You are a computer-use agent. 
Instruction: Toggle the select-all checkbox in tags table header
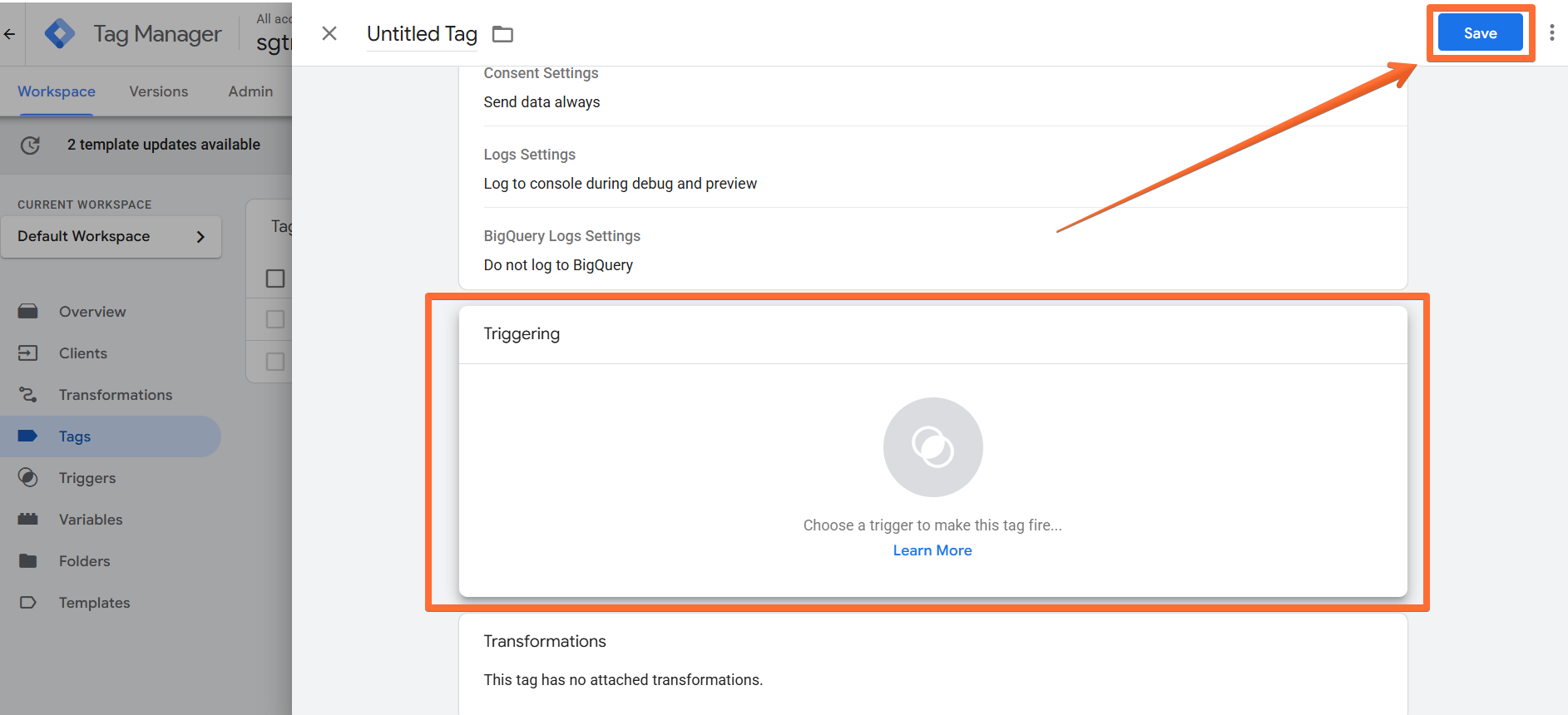point(275,279)
